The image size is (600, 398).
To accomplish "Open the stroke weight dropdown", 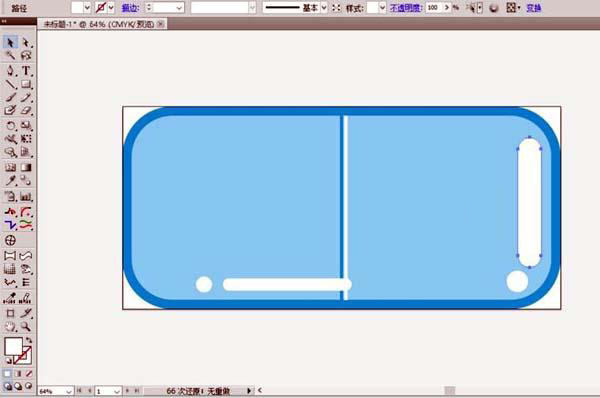I will click(x=179, y=8).
